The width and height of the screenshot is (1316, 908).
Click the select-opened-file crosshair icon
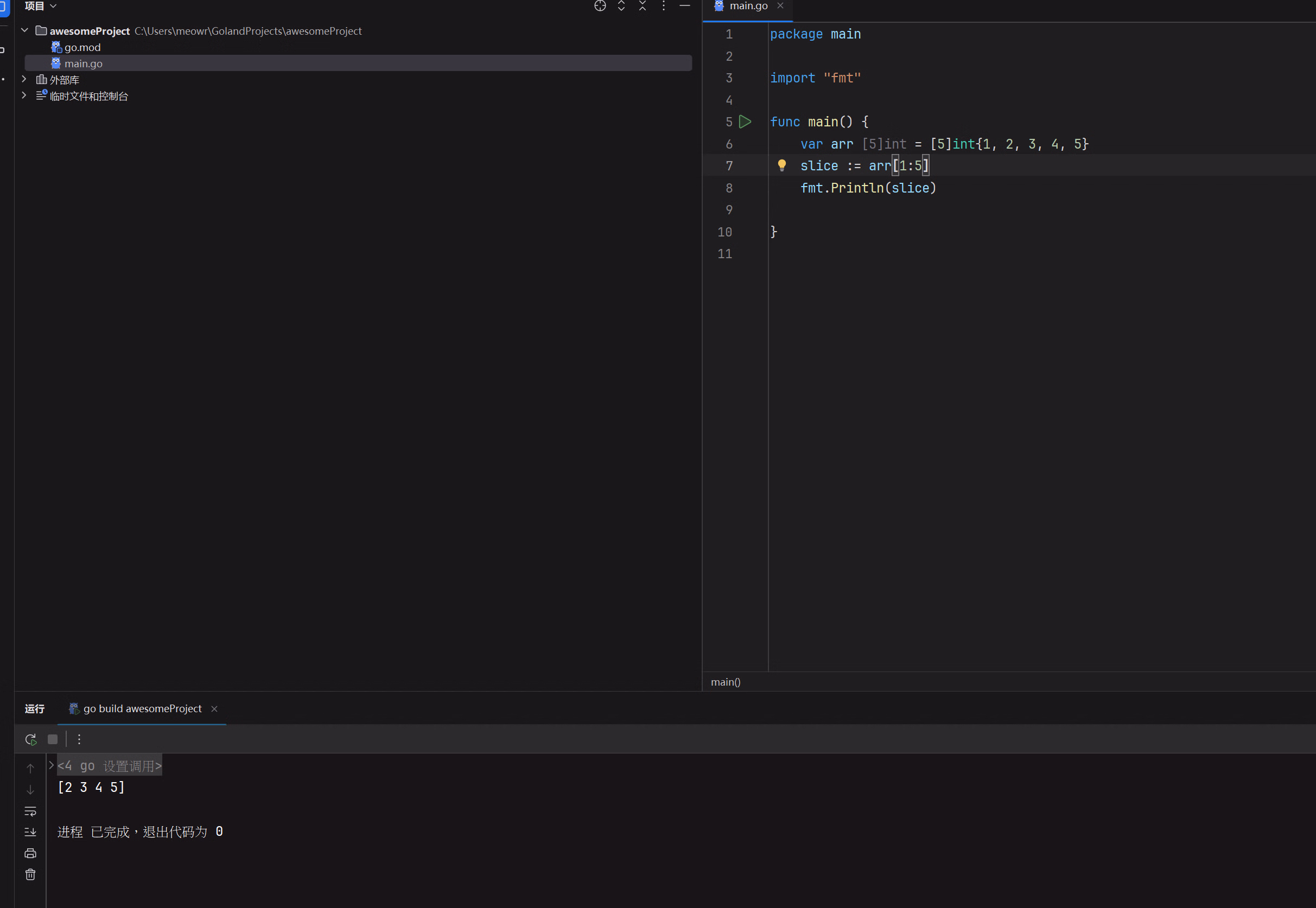[x=600, y=5]
